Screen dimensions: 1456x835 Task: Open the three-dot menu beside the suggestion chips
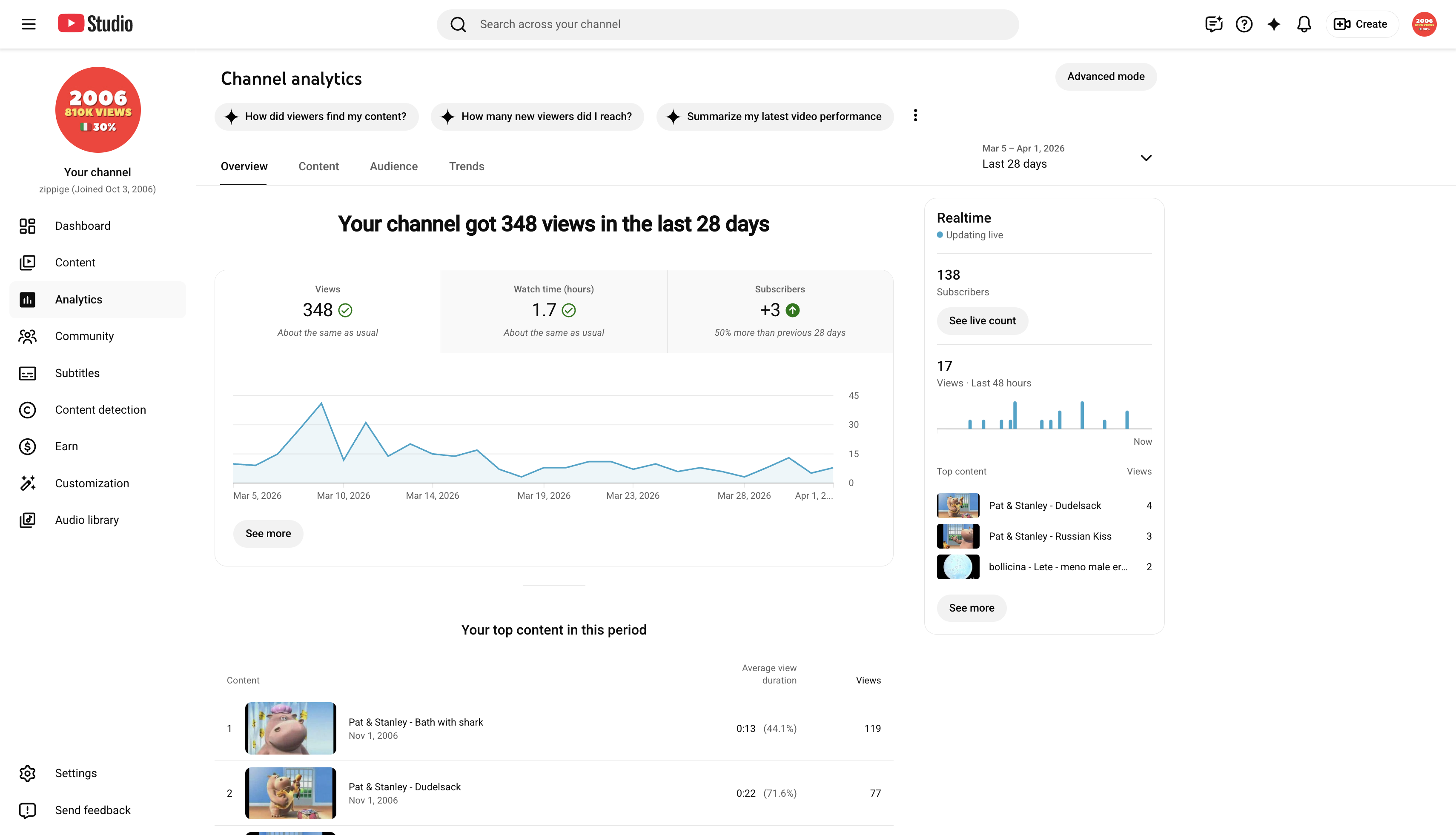coord(915,116)
